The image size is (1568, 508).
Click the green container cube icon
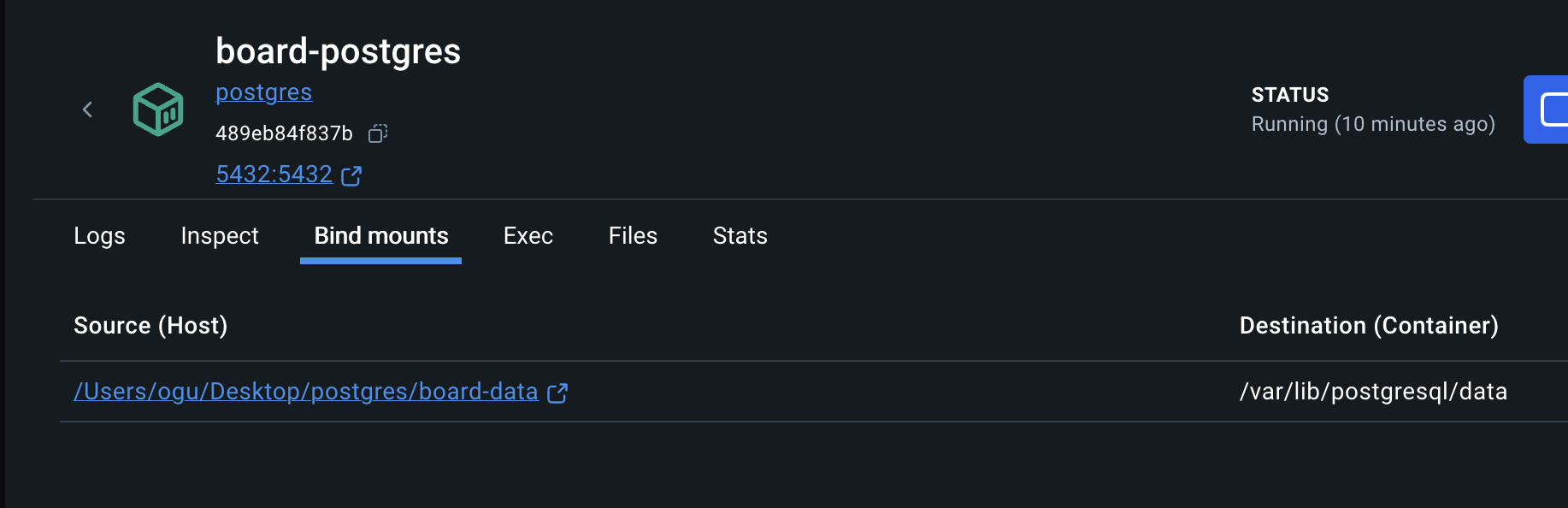click(x=158, y=109)
